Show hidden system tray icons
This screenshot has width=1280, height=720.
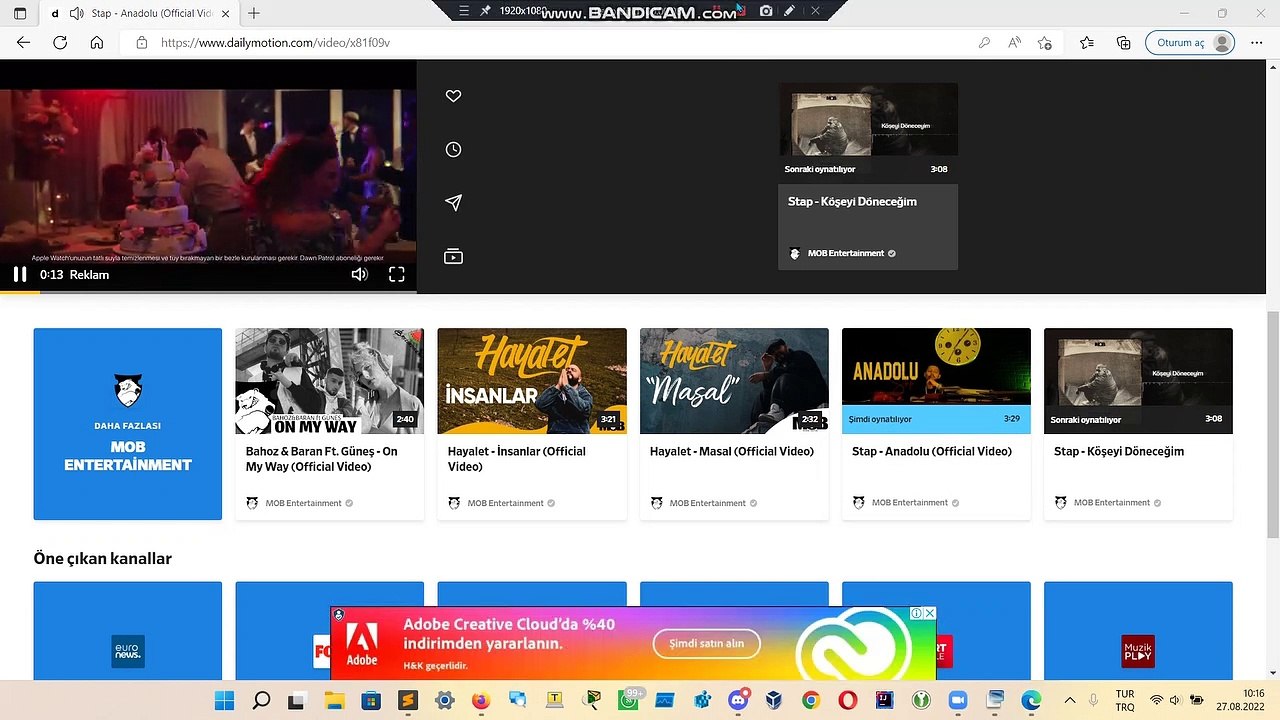tap(1070, 700)
